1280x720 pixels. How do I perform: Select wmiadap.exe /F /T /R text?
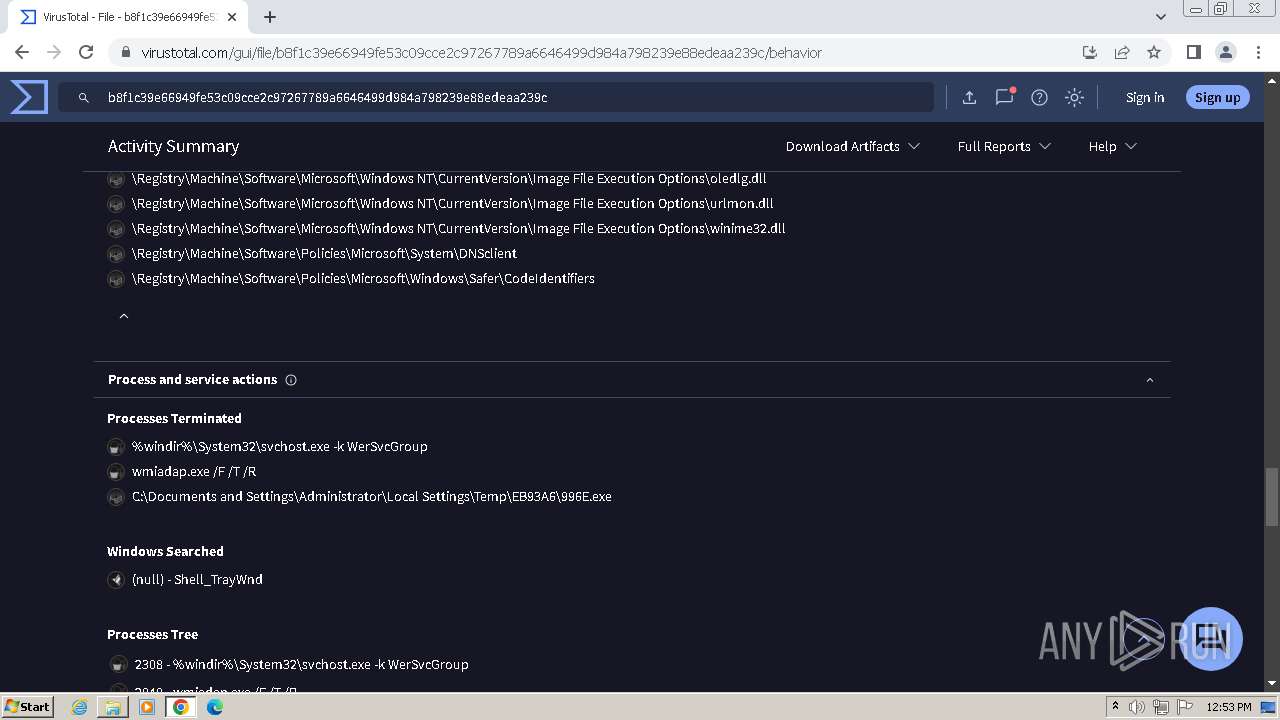click(194, 471)
